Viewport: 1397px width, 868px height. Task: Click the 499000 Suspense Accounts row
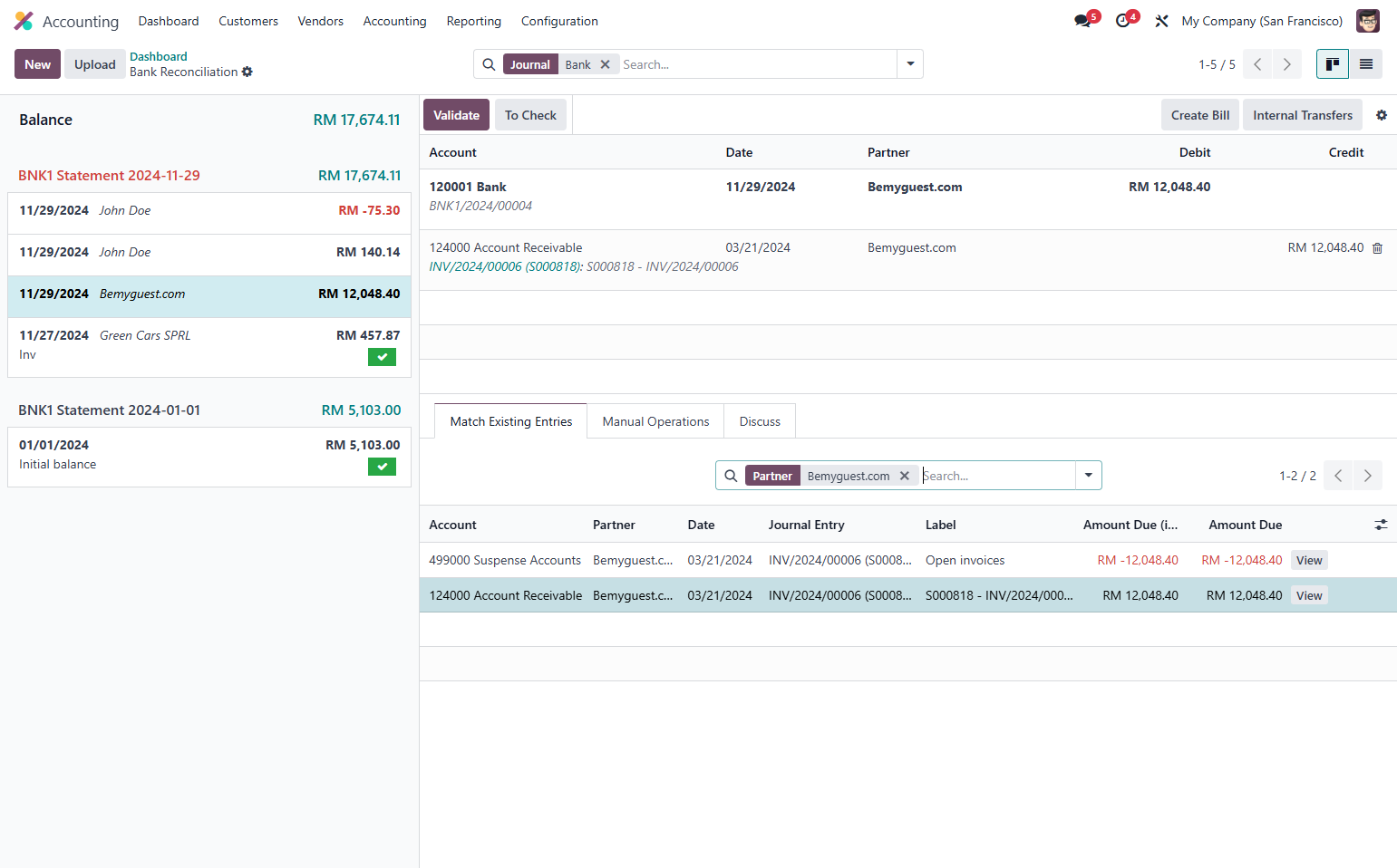point(907,560)
